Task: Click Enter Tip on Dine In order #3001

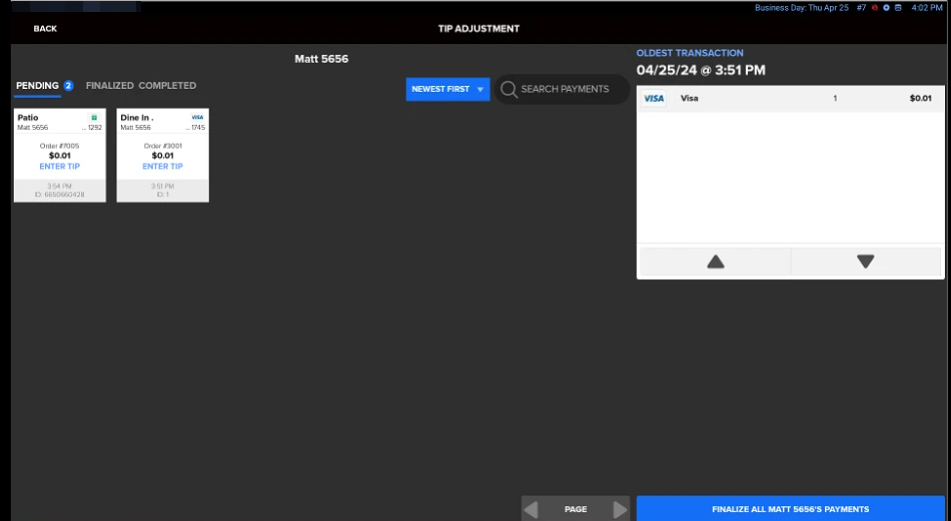Action: click(163, 166)
